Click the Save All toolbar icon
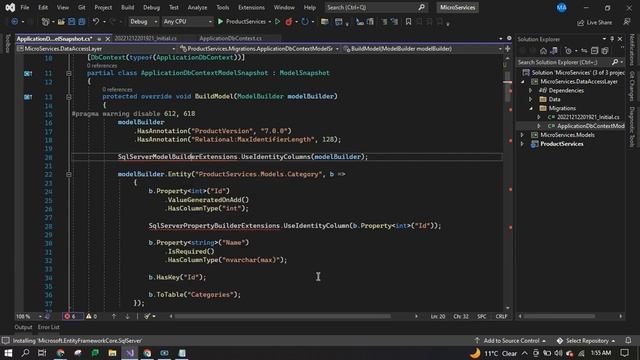This screenshot has height=360, width=640. tap(82, 22)
